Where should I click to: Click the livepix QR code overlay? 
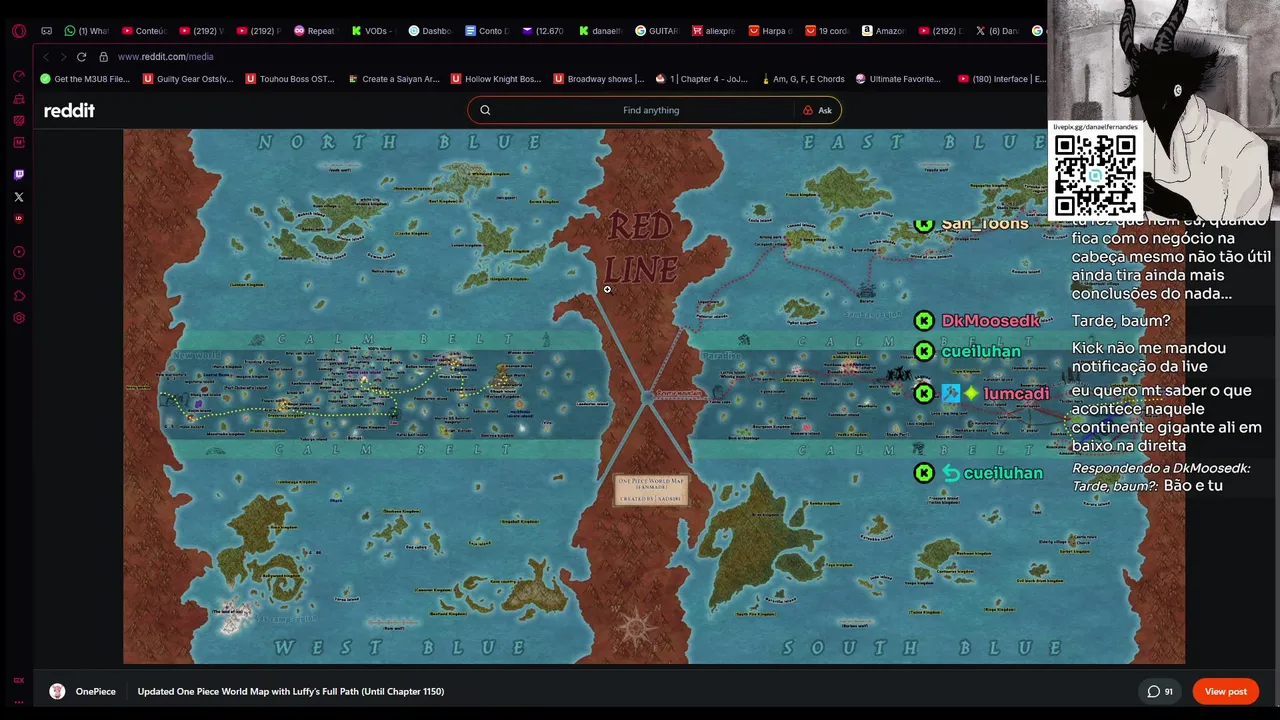tap(1095, 174)
